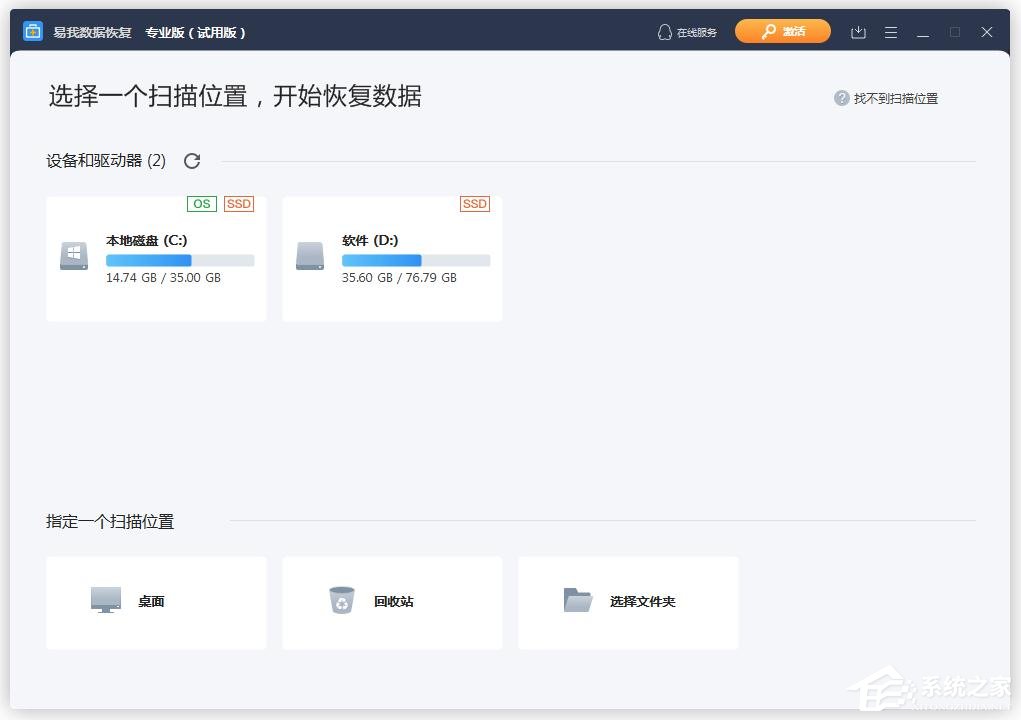Image resolution: width=1021 pixels, height=720 pixels.
Task: Open the 在线服务 online support chat
Action: (687, 31)
